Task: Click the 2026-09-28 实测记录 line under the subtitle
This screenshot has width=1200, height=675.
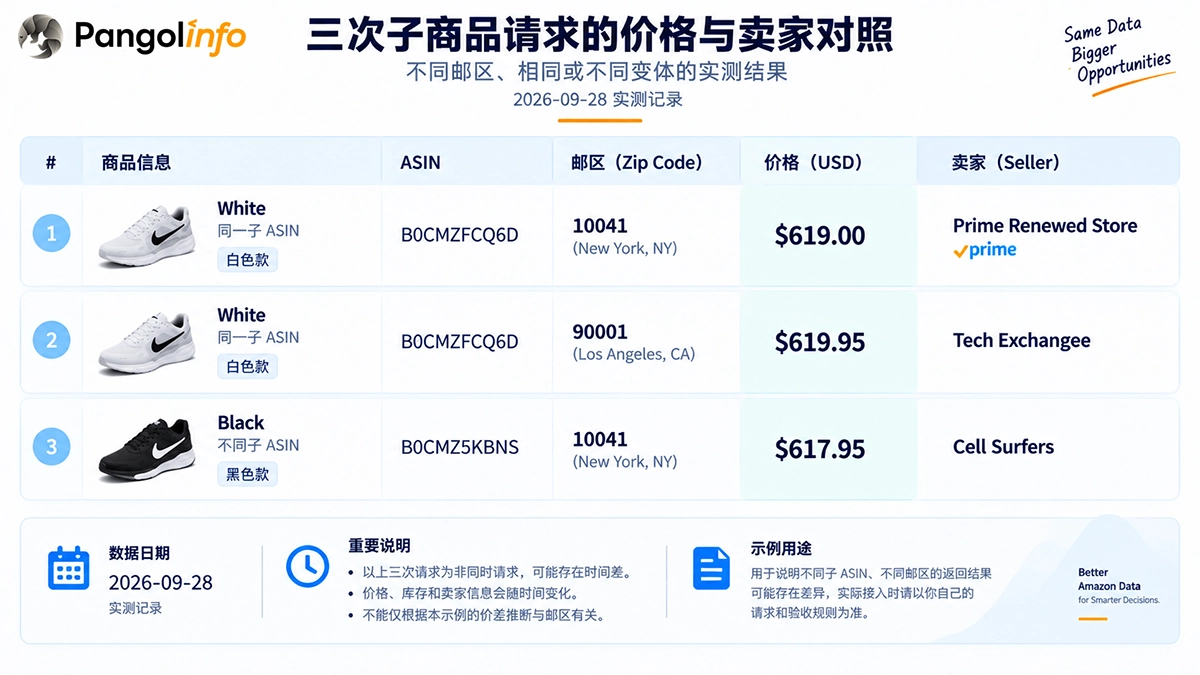Action: 598,100
